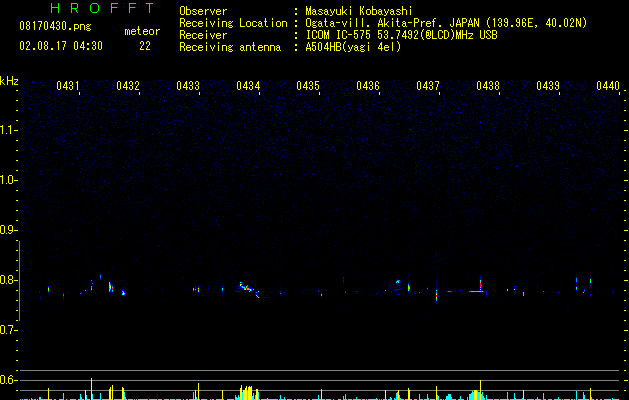Click the Observer field label
Screen dimensions: 629x400
click(x=203, y=11)
